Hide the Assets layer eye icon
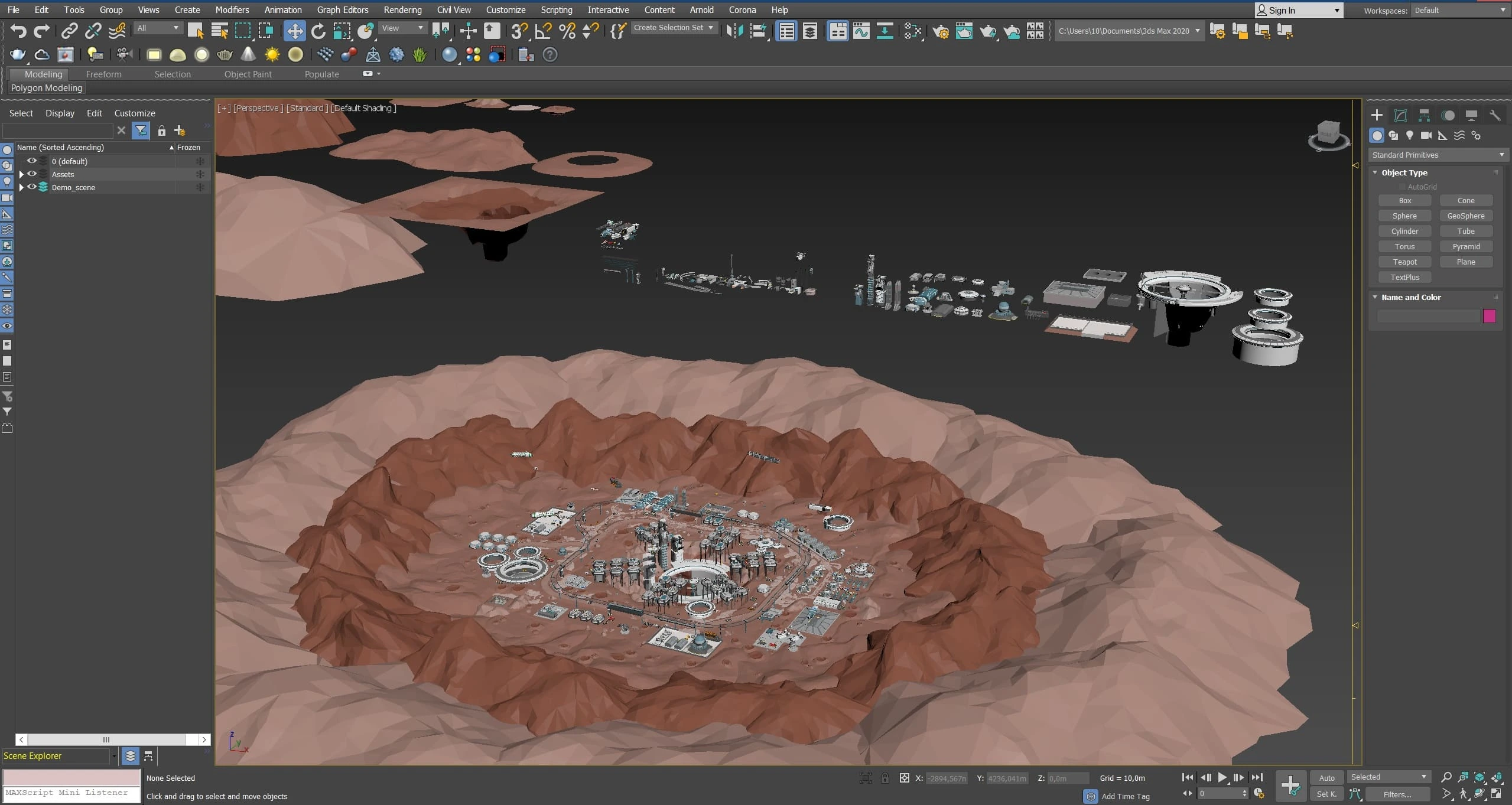Screen dimensions: 1512x805 (x=32, y=174)
